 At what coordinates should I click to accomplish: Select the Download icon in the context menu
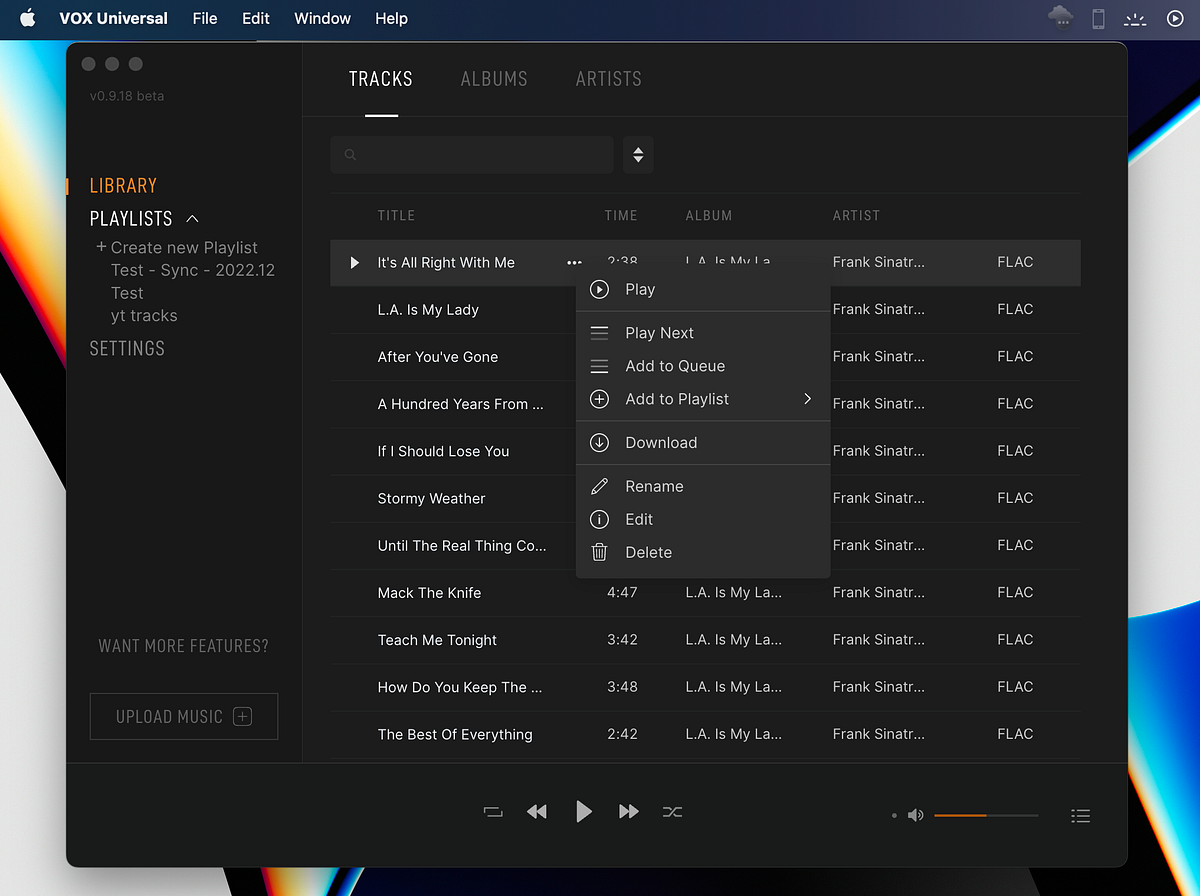599,442
